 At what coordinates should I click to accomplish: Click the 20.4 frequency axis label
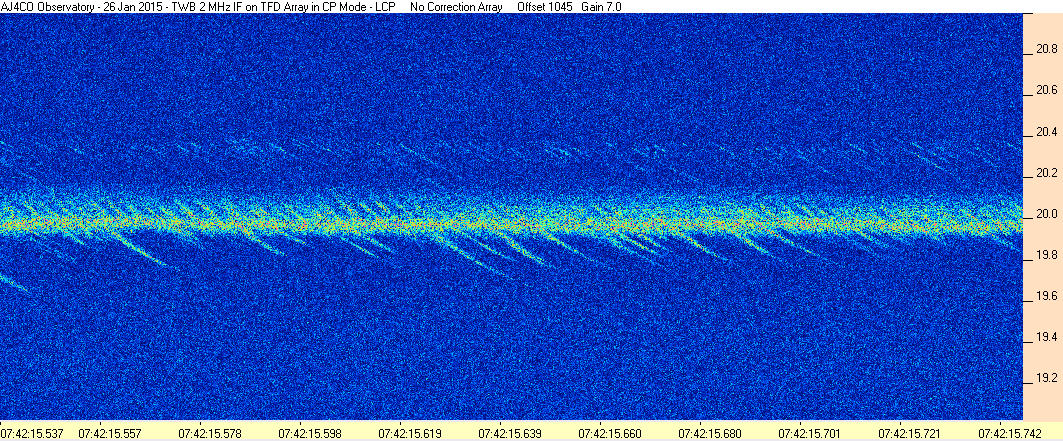(1047, 131)
